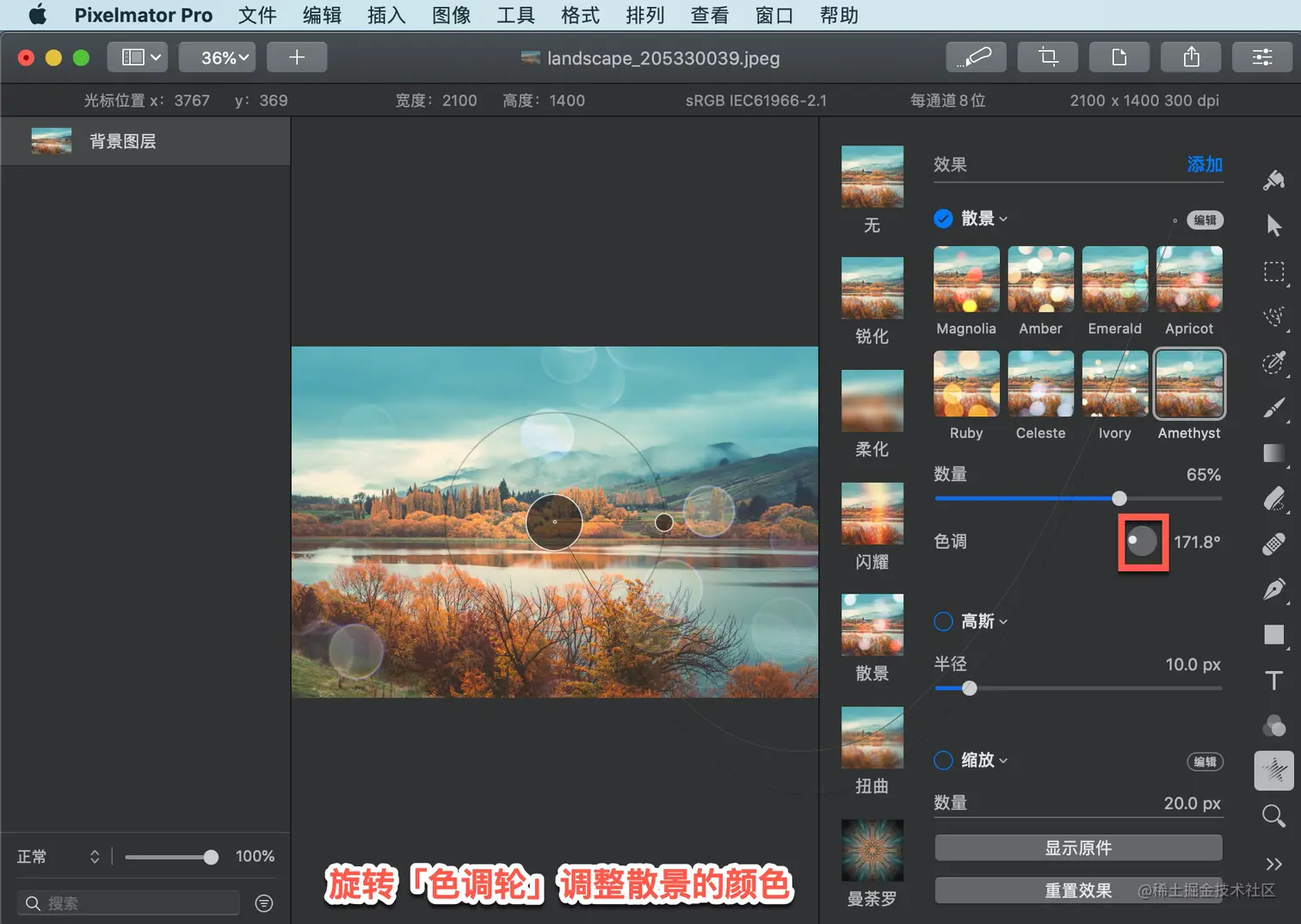Open the Apple menu
Image resolution: width=1301 pixels, height=924 pixels.
click(38, 15)
